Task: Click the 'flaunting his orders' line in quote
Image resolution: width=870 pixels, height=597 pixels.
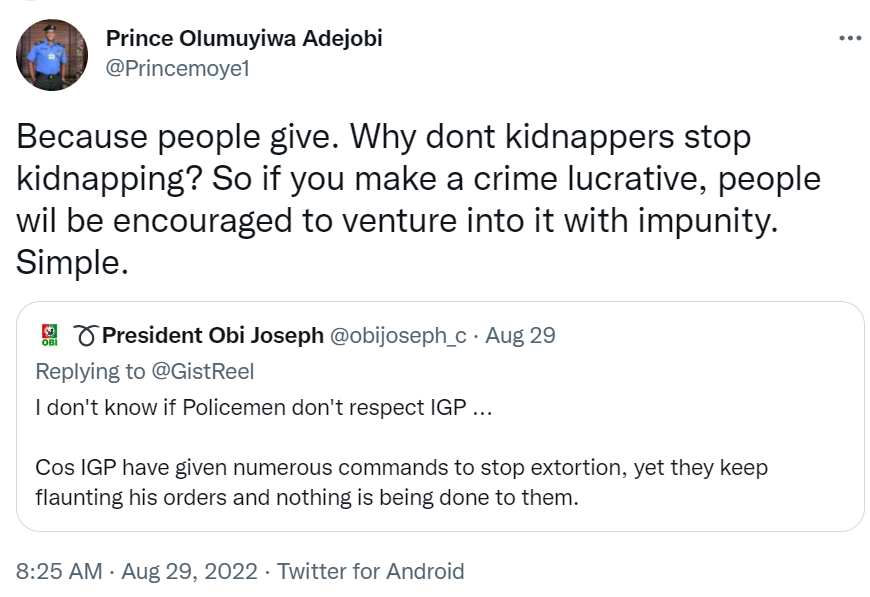Action: [x=307, y=497]
